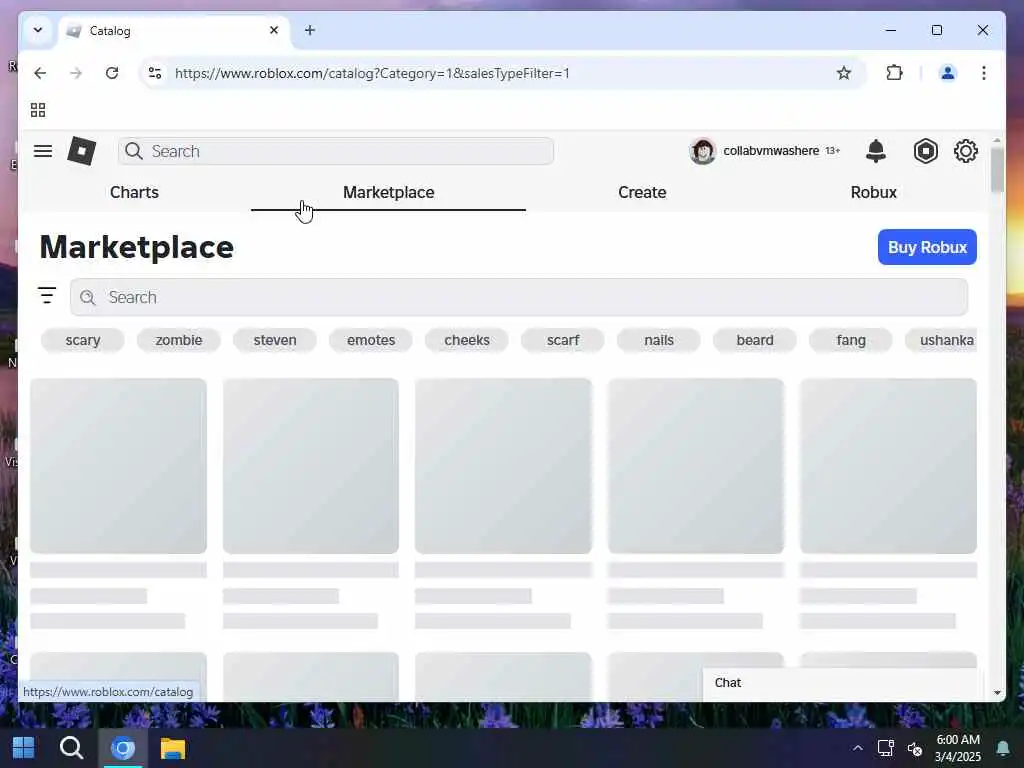Click the muted volume tray icon

point(915,748)
